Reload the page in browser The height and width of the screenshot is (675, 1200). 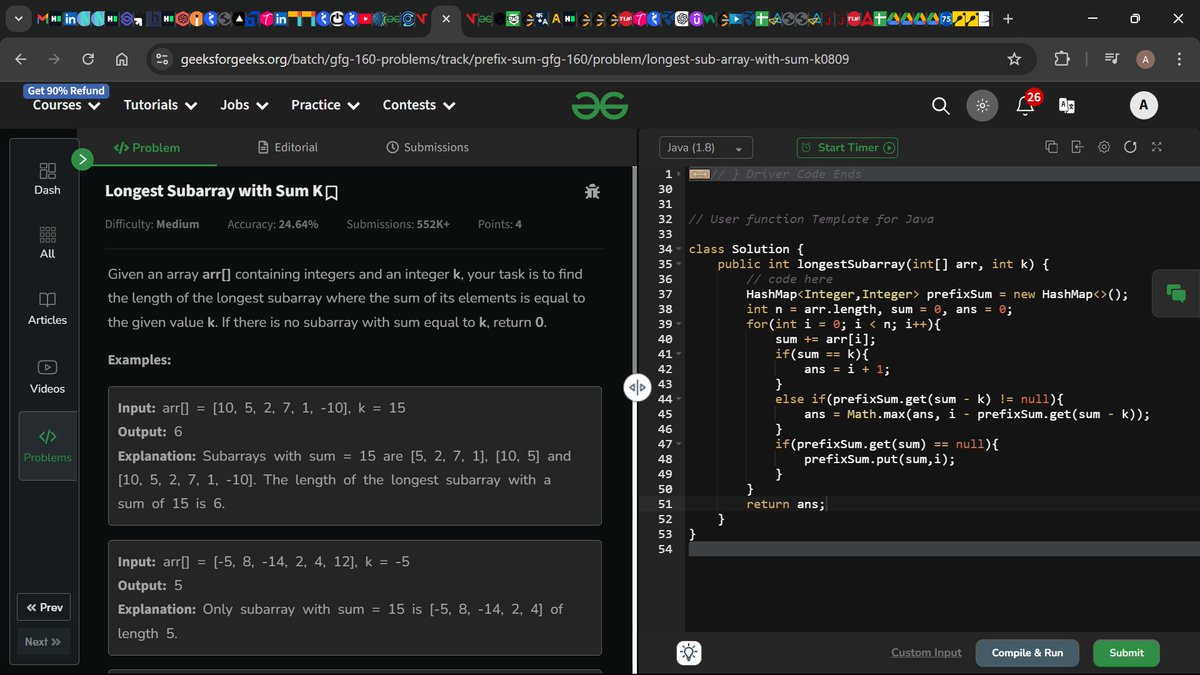(x=88, y=59)
